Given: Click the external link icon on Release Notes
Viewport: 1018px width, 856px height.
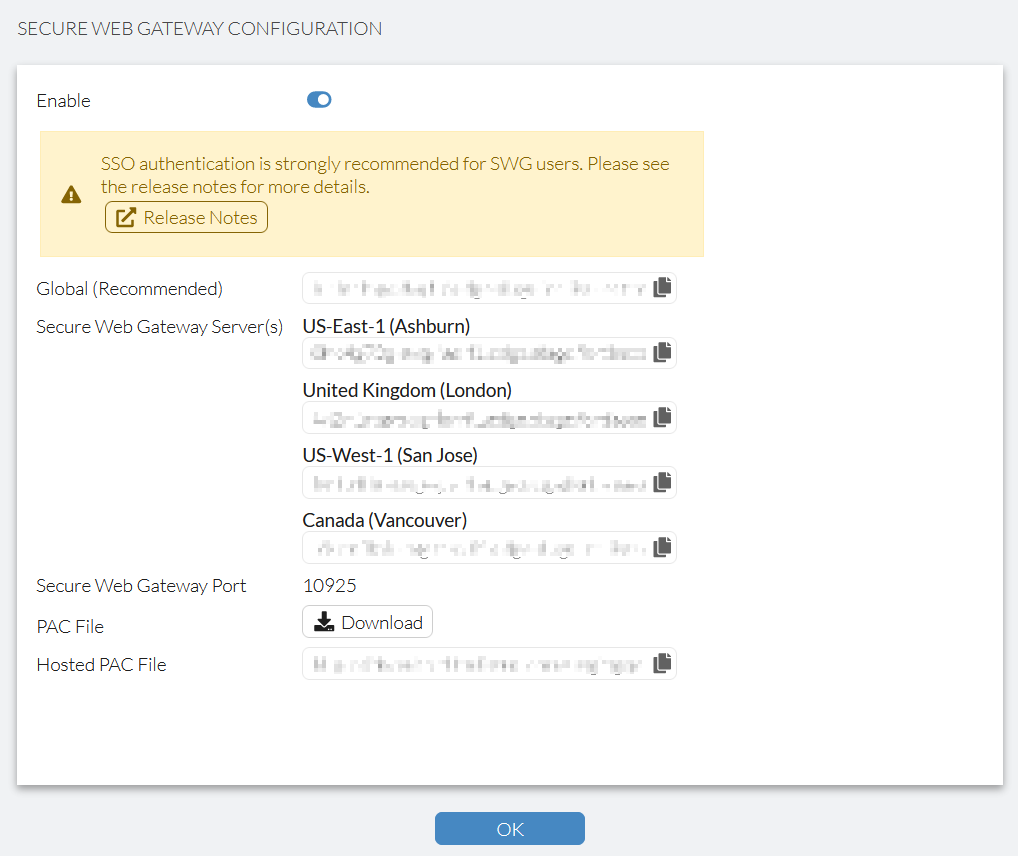Looking at the screenshot, I should pyautogui.click(x=124, y=216).
